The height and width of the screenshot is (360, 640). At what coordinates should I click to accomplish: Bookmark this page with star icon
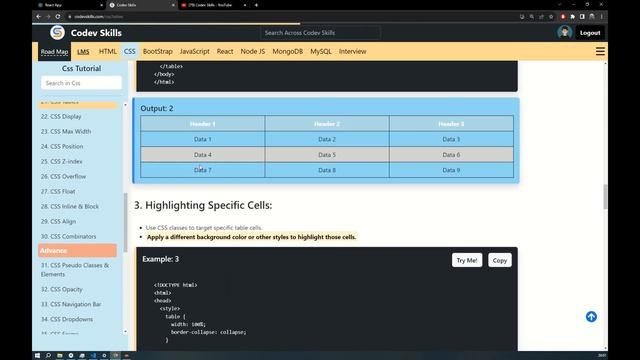[x=551, y=17]
